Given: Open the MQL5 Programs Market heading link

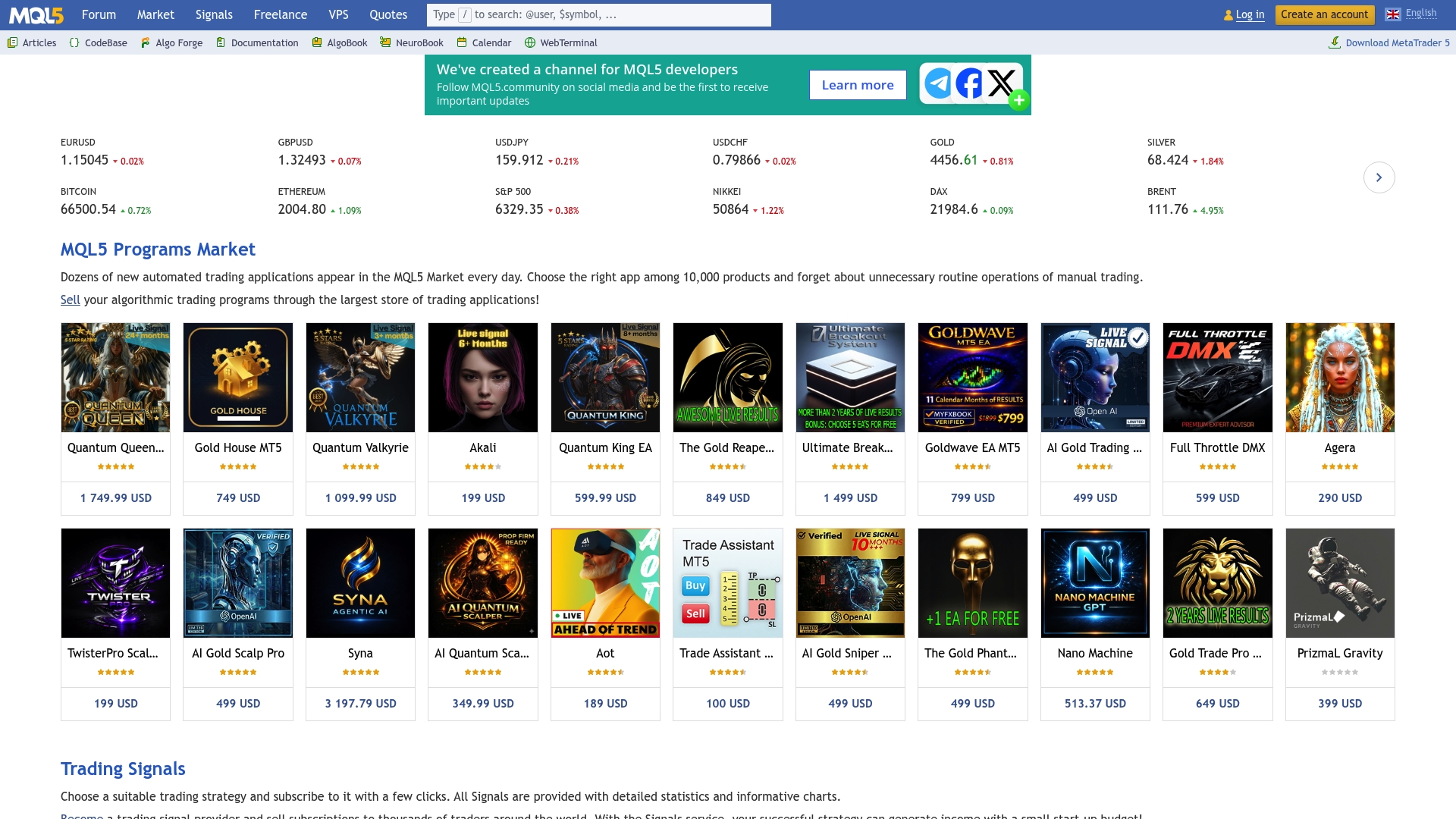Looking at the screenshot, I should click(158, 249).
